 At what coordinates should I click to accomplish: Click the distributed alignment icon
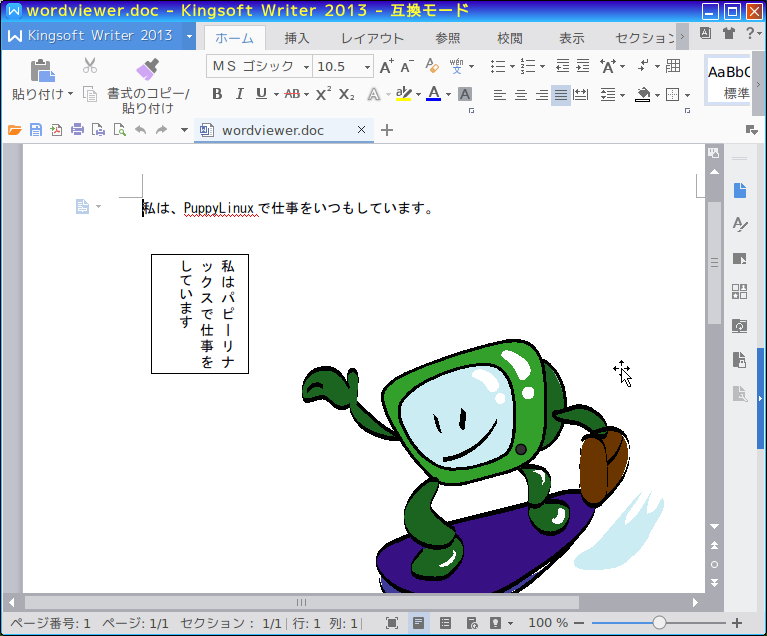pyautogui.click(x=581, y=94)
